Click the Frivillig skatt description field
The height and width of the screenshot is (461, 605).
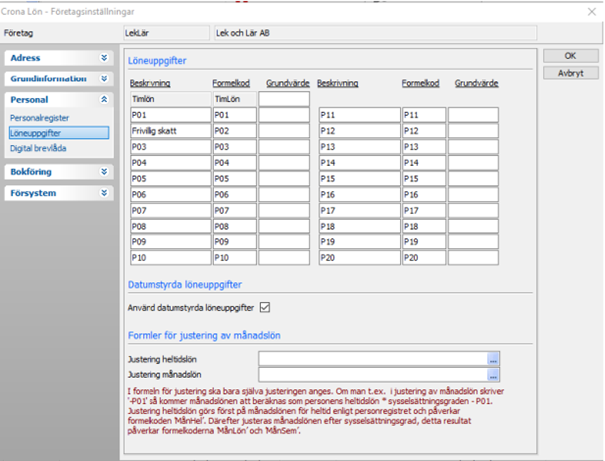pyautogui.click(x=169, y=131)
